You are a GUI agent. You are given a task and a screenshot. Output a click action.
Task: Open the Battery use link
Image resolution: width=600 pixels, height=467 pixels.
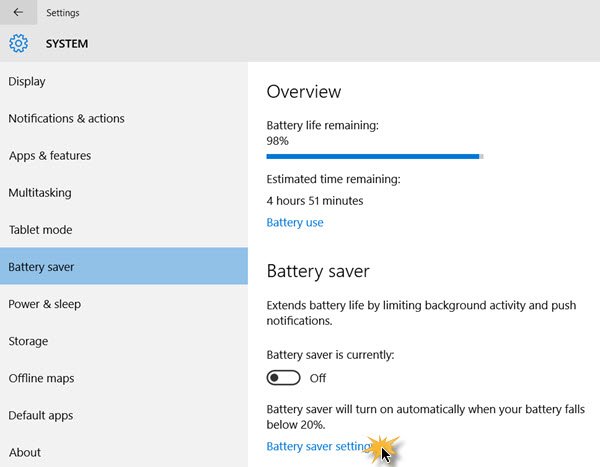point(295,222)
